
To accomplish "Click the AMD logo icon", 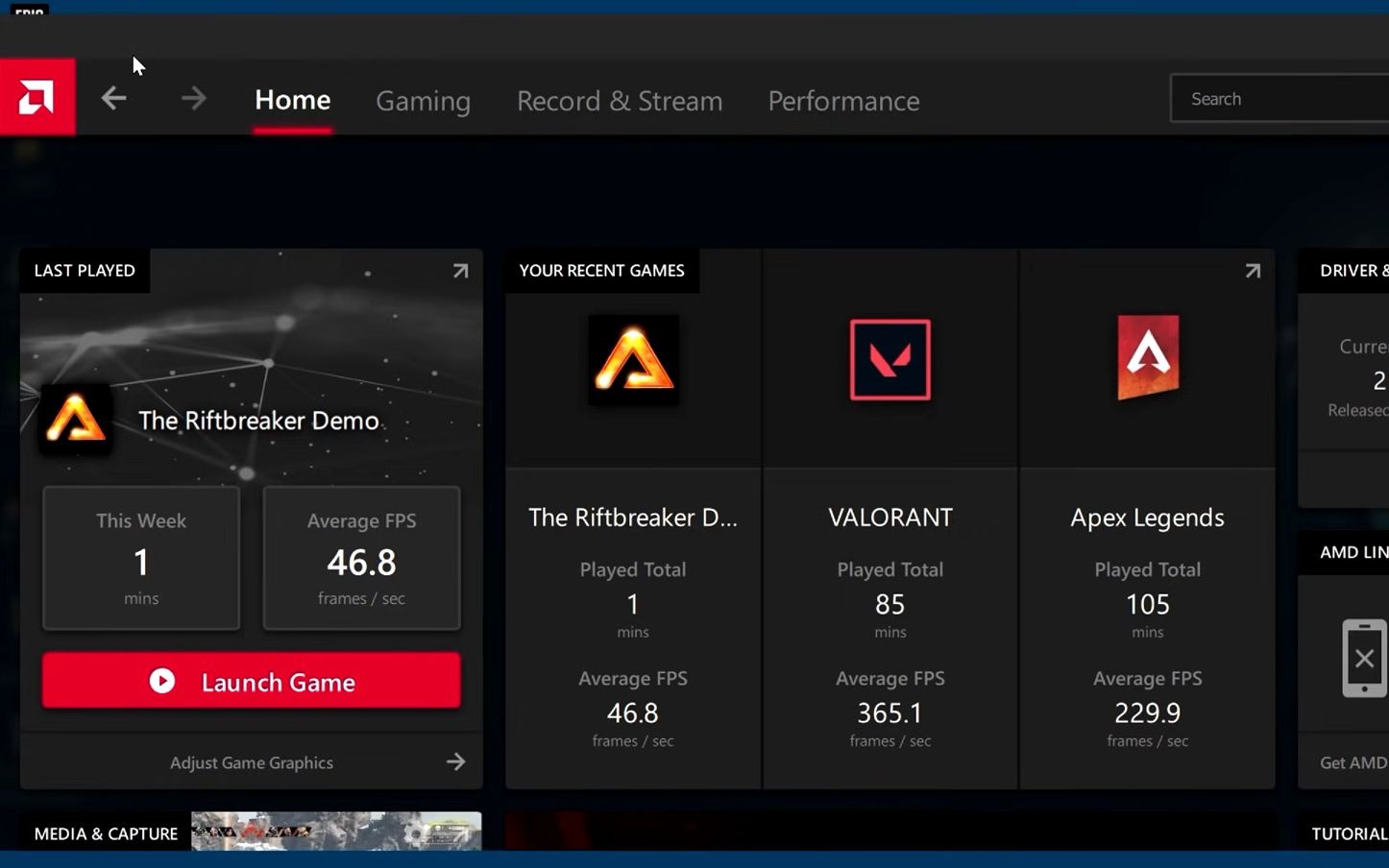I will [x=37, y=97].
